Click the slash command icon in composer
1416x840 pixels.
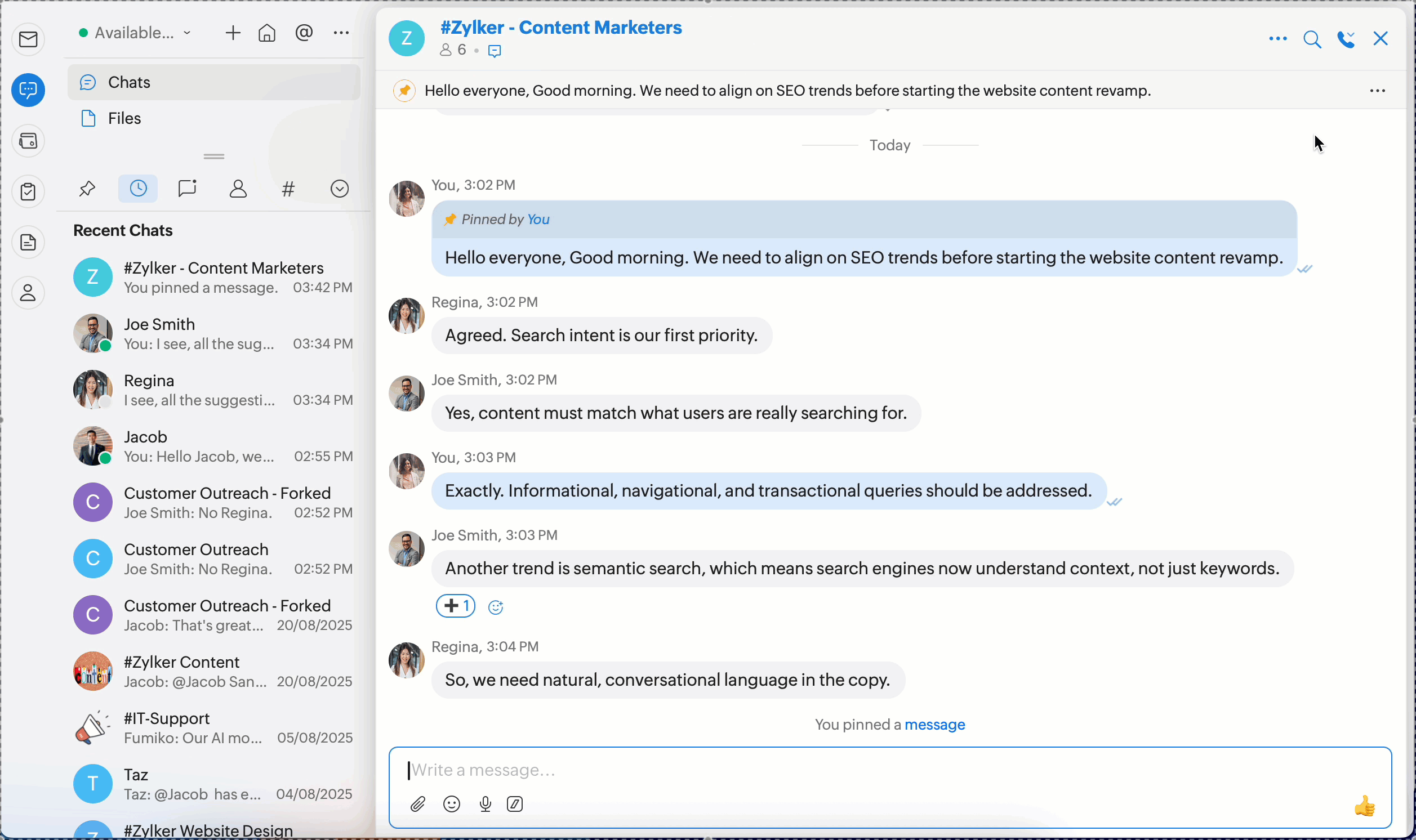pos(515,804)
